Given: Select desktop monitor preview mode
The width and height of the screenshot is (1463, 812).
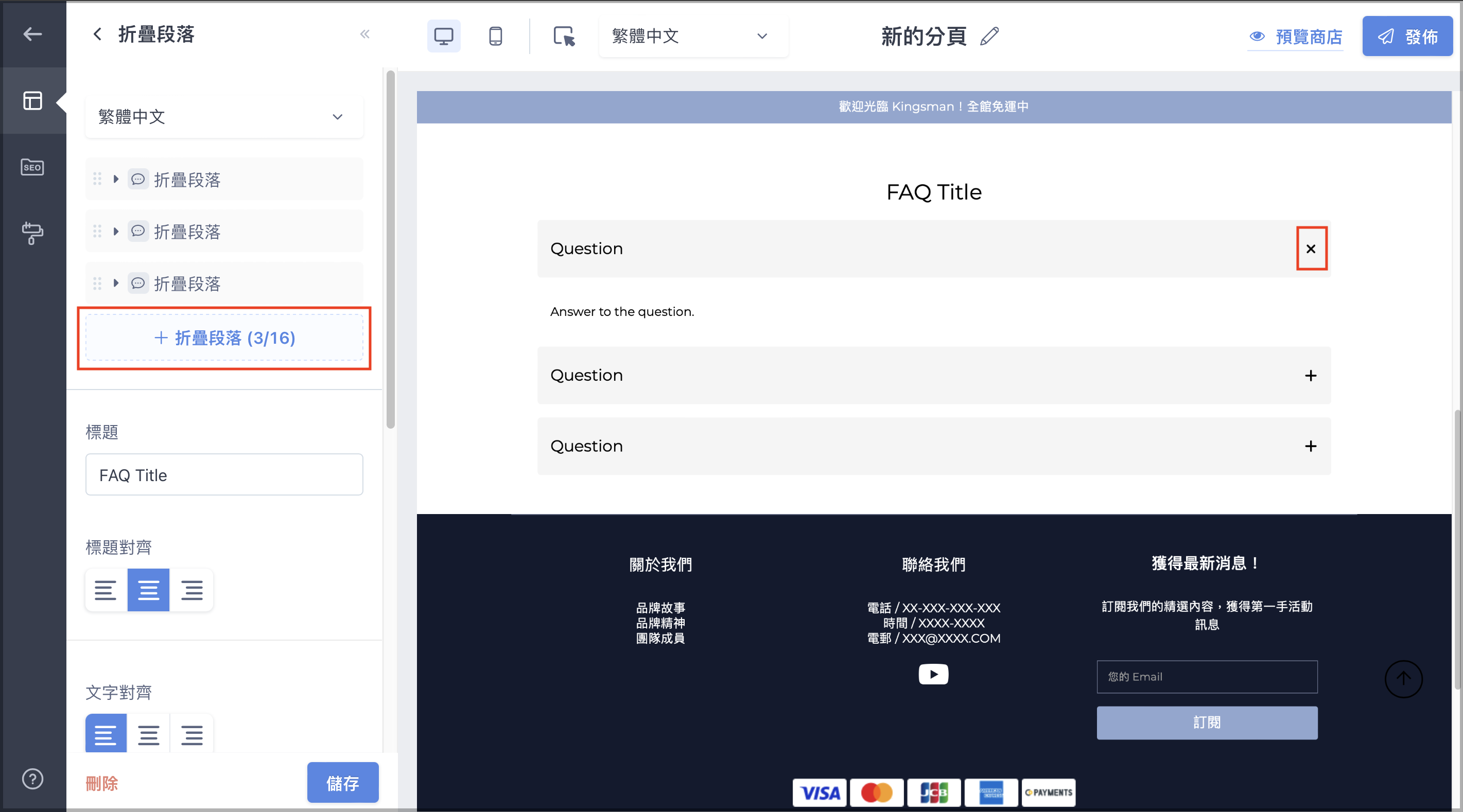Looking at the screenshot, I should [444, 37].
